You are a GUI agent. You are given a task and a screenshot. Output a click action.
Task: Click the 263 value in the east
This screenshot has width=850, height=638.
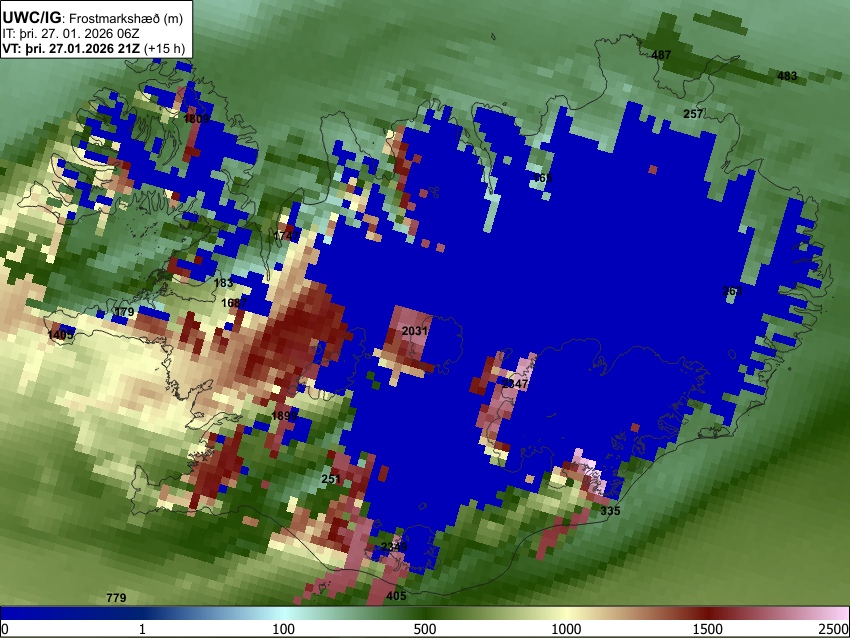click(732, 291)
